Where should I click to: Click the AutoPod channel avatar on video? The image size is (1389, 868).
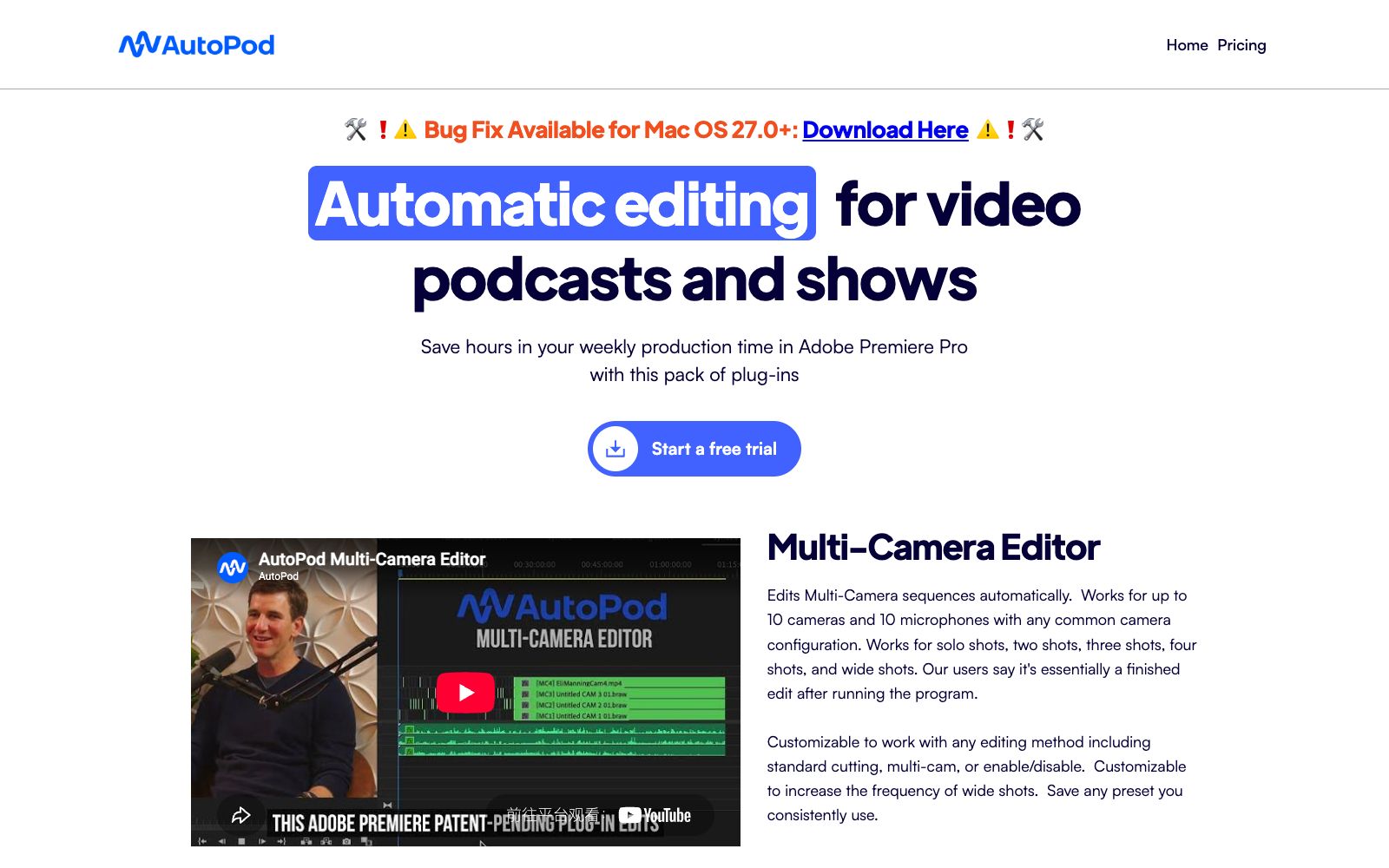tap(232, 569)
